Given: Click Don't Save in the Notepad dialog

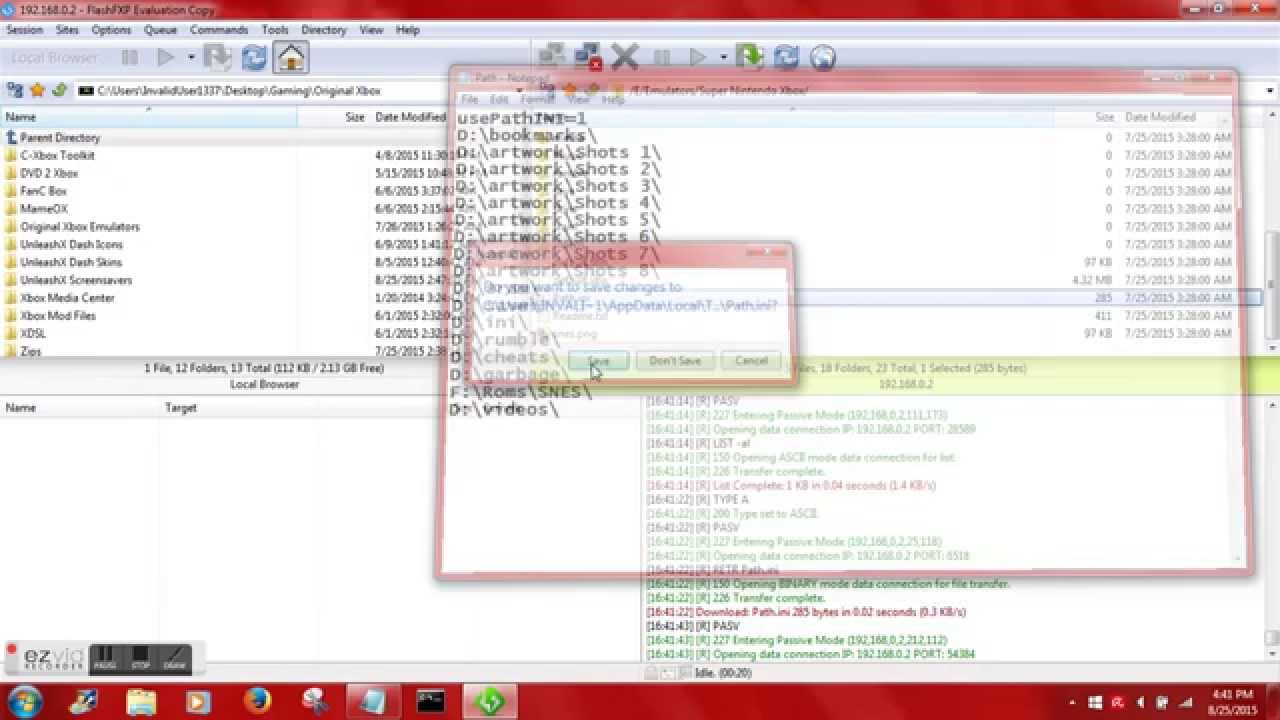Looking at the screenshot, I should pos(675,361).
